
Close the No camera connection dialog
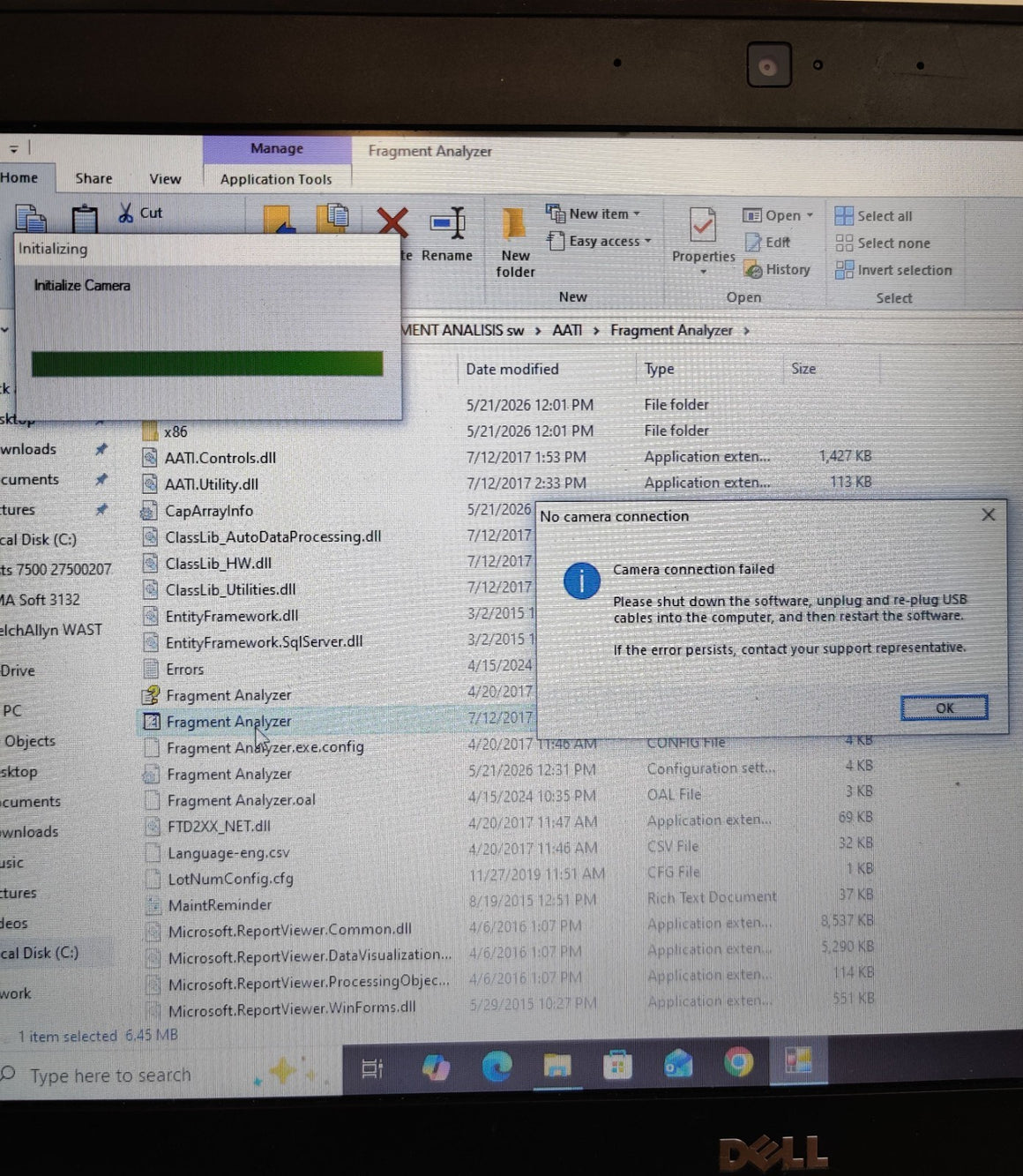click(x=989, y=514)
